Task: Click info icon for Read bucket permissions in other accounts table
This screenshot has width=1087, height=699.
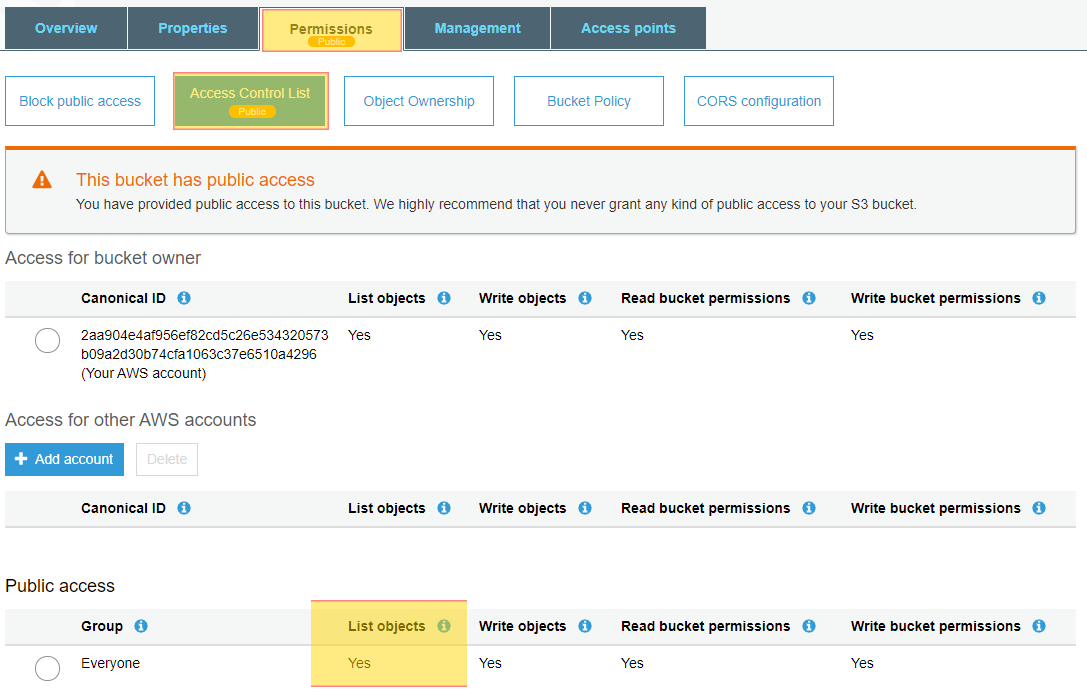Action: [809, 508]
